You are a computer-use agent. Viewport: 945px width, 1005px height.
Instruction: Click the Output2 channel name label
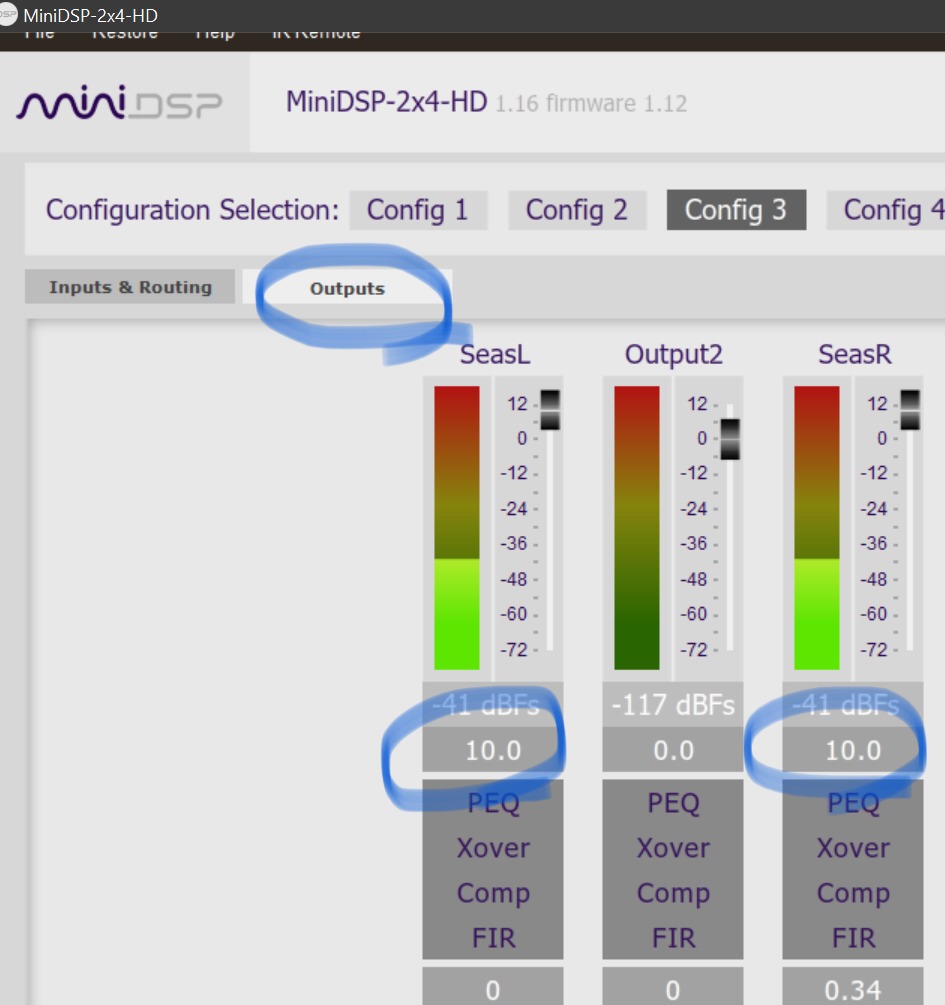pyautogui.click(x=673, y=354)
